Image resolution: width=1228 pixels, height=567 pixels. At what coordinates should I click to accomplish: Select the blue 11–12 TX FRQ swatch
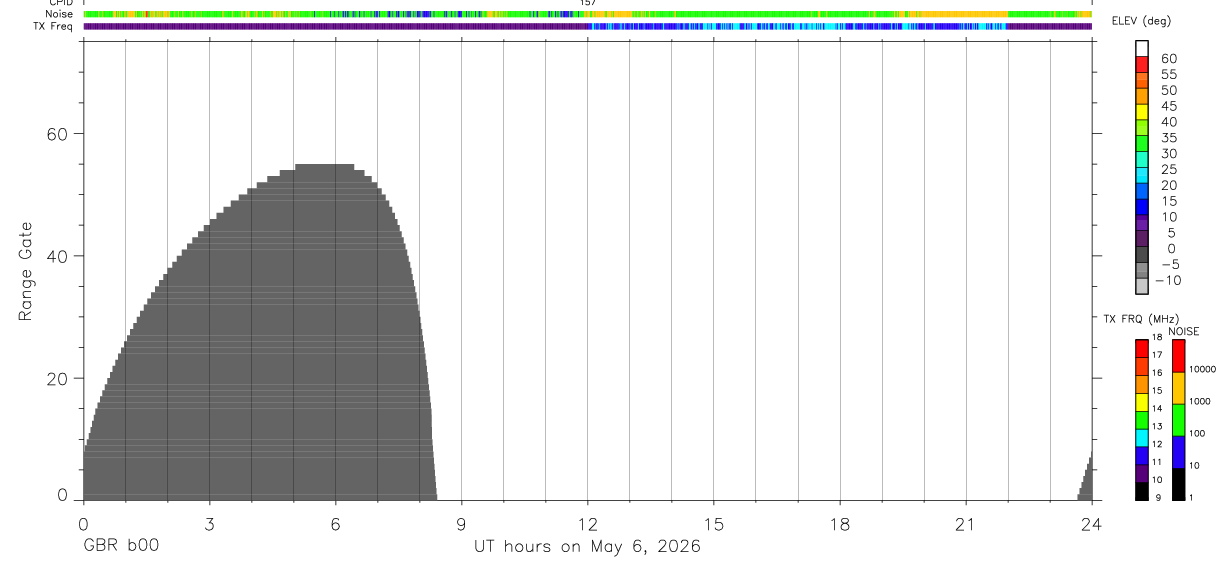1141,456
